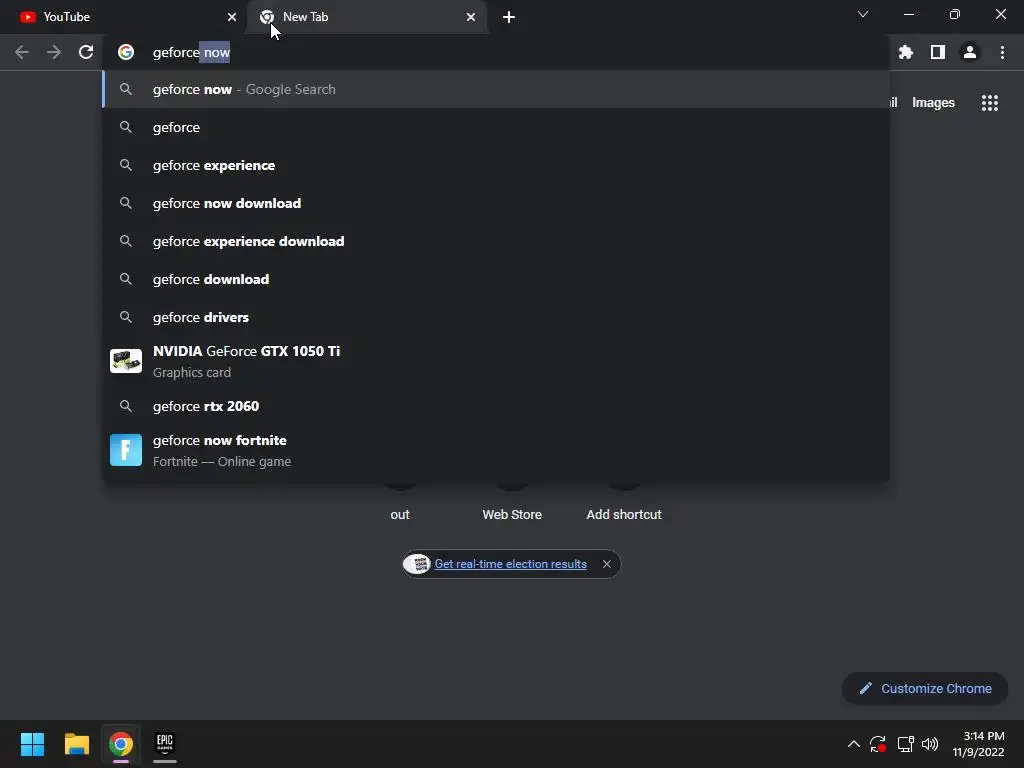The image size is (1024, 768).
Task: Pick 'geforce drivers' suggestion
Action: pyautogui.click(x=496, y=317)
